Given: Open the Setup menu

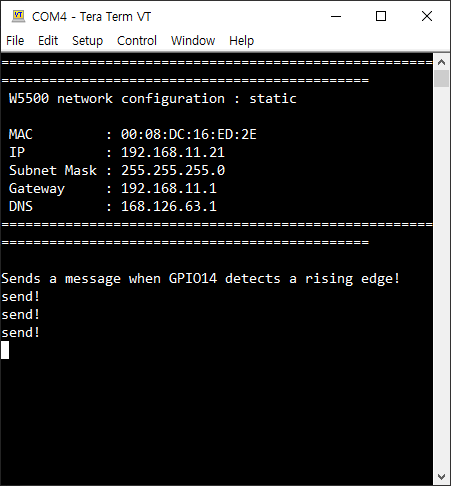Looking at the screenshot, I should (x=88, y=41).
